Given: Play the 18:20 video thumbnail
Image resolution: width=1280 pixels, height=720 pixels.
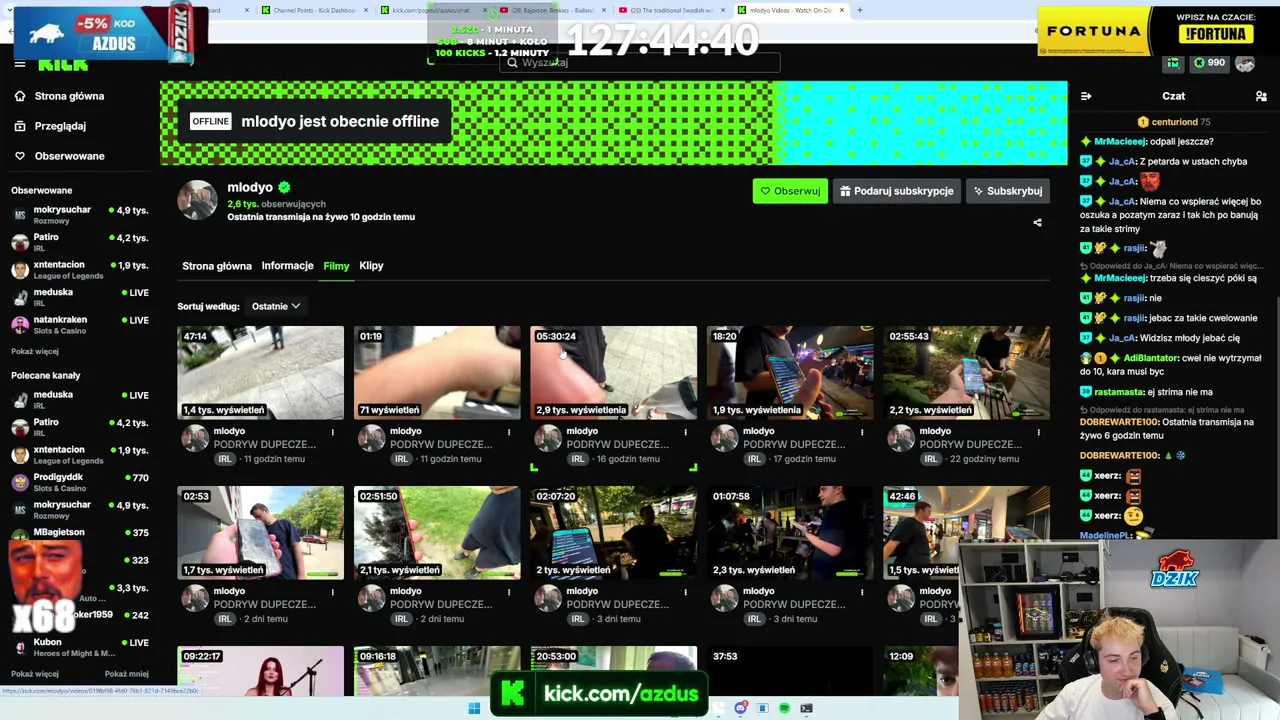Looking at the screenshot, I should tap(790, 372).
